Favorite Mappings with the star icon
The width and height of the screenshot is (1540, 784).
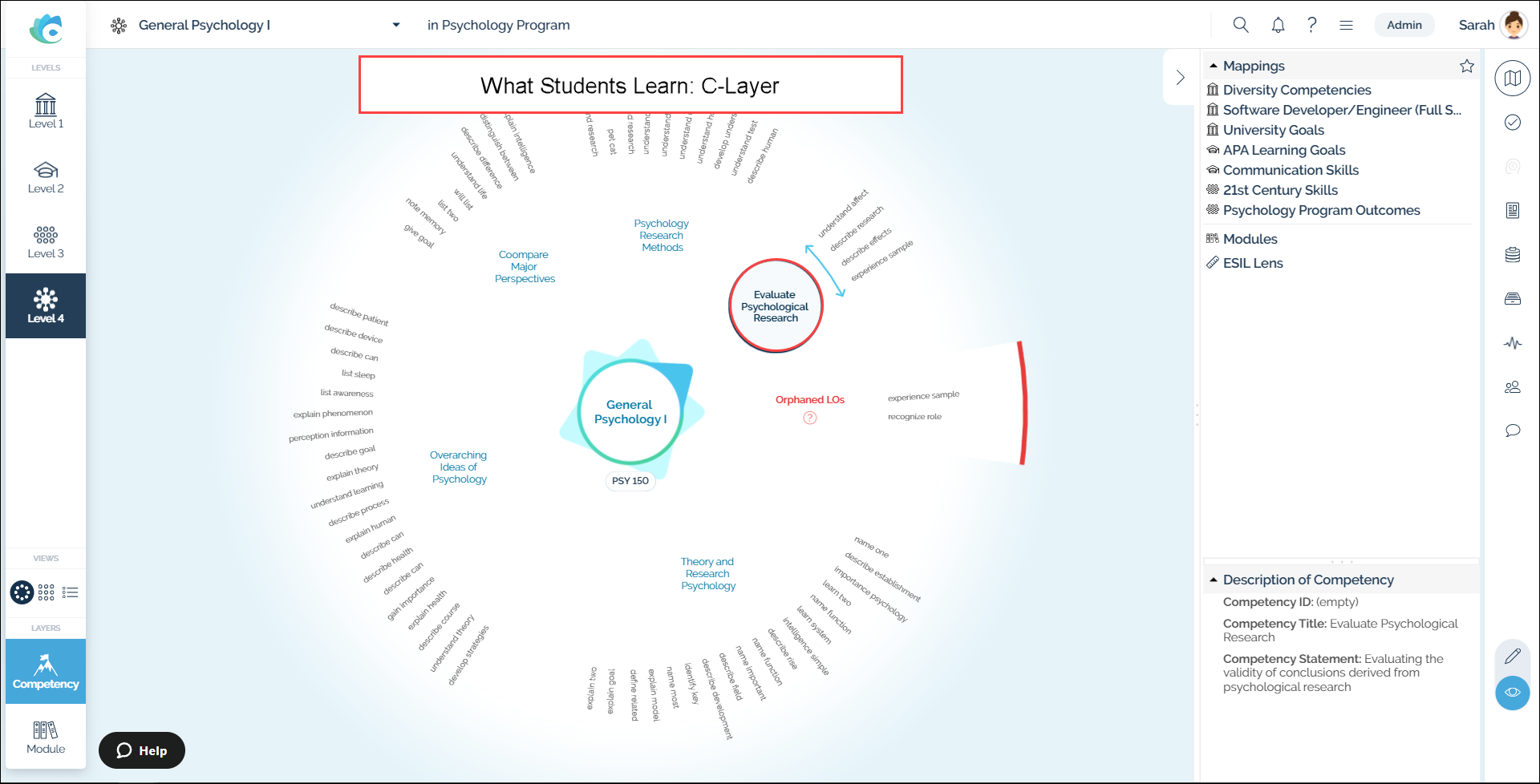pos(1467,66)
